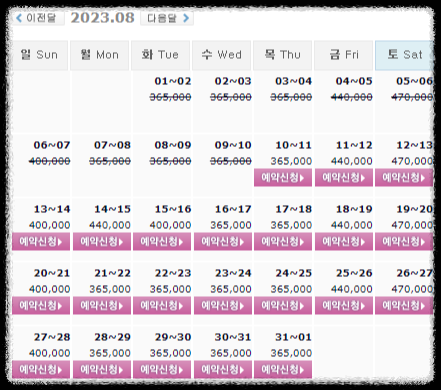
Task: Click the 365,000 price for 31~01
Action: click(x=291, y=353)
